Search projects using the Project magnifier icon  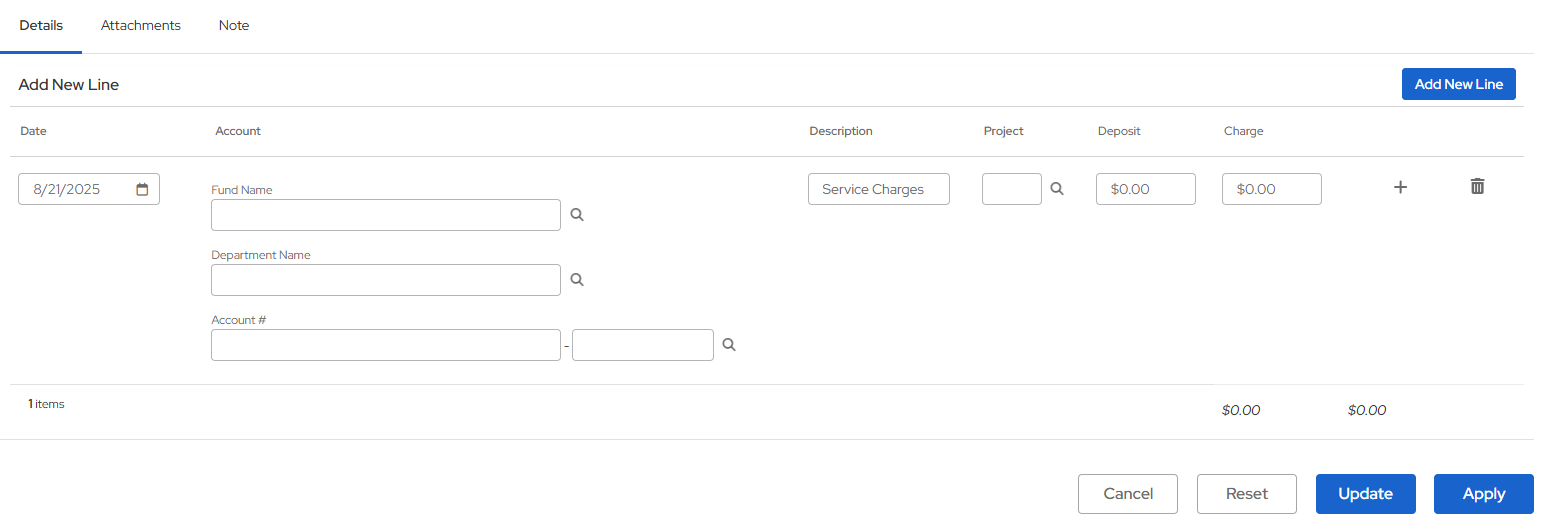click(x=1057, y=189)
